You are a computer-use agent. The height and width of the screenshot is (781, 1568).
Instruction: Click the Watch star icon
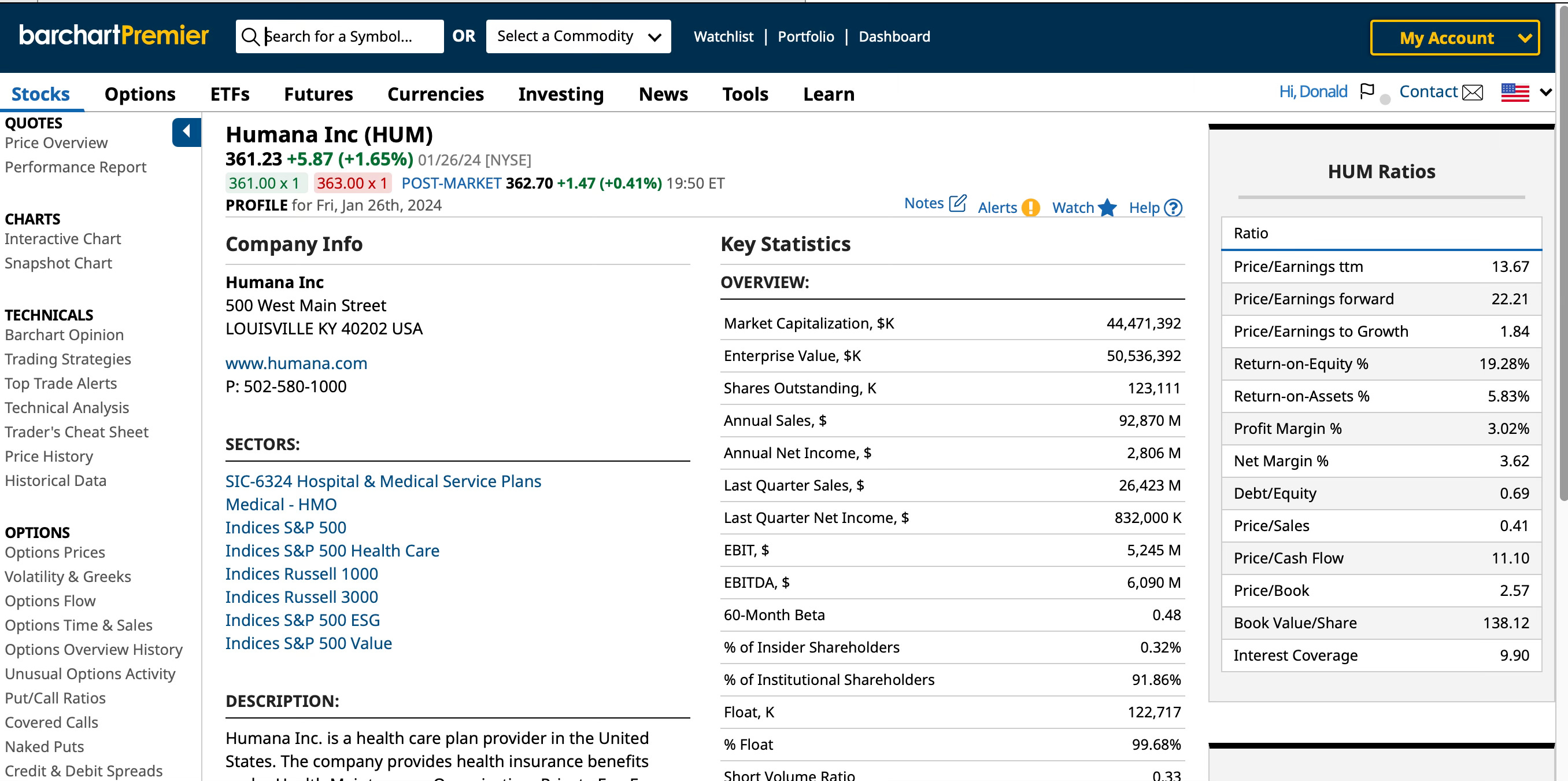pos(1107,208)
